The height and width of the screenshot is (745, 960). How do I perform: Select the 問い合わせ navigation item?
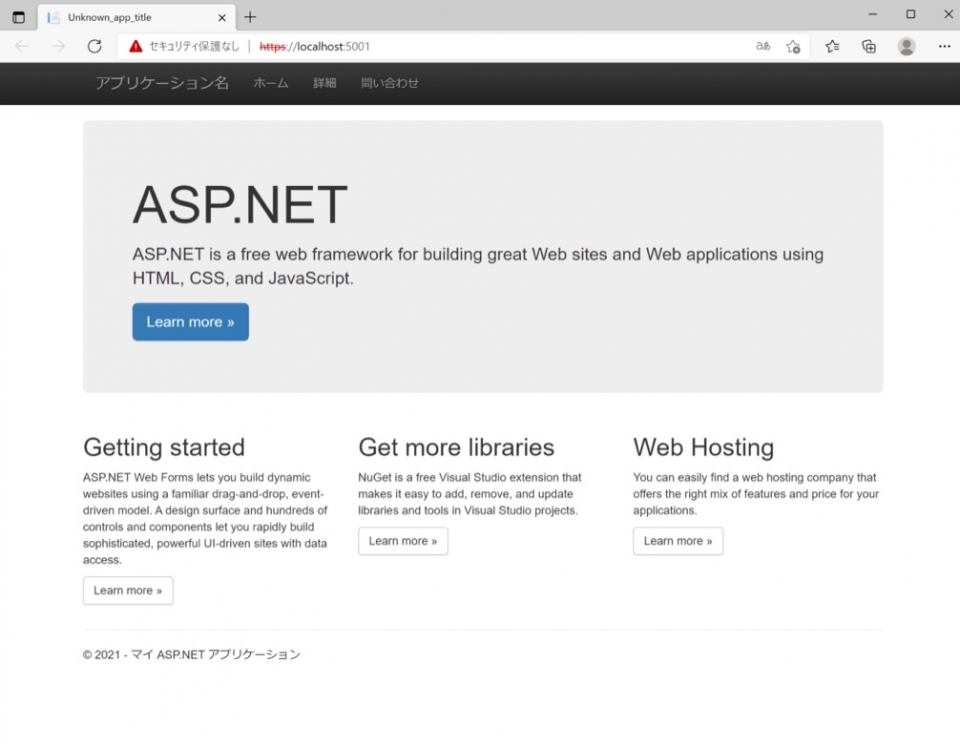389,83
